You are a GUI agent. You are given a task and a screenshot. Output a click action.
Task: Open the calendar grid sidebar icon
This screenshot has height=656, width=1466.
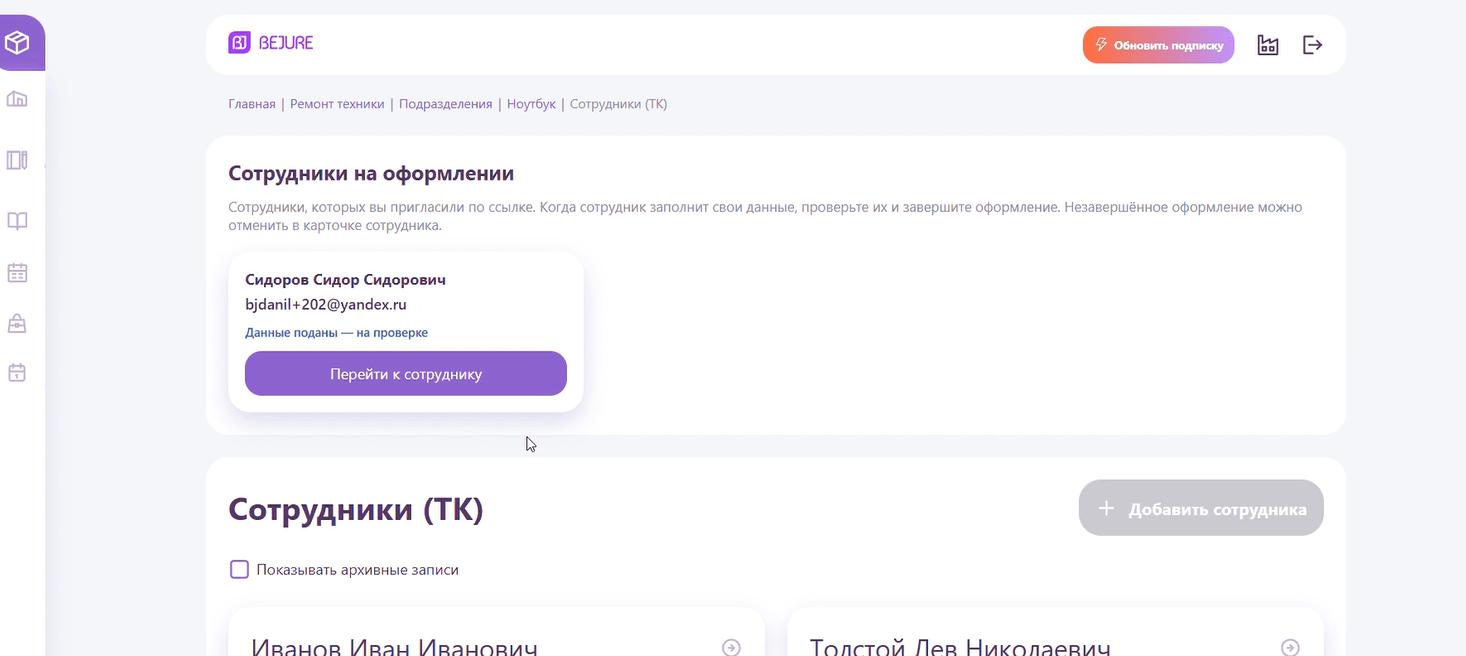tap(17, 272)
